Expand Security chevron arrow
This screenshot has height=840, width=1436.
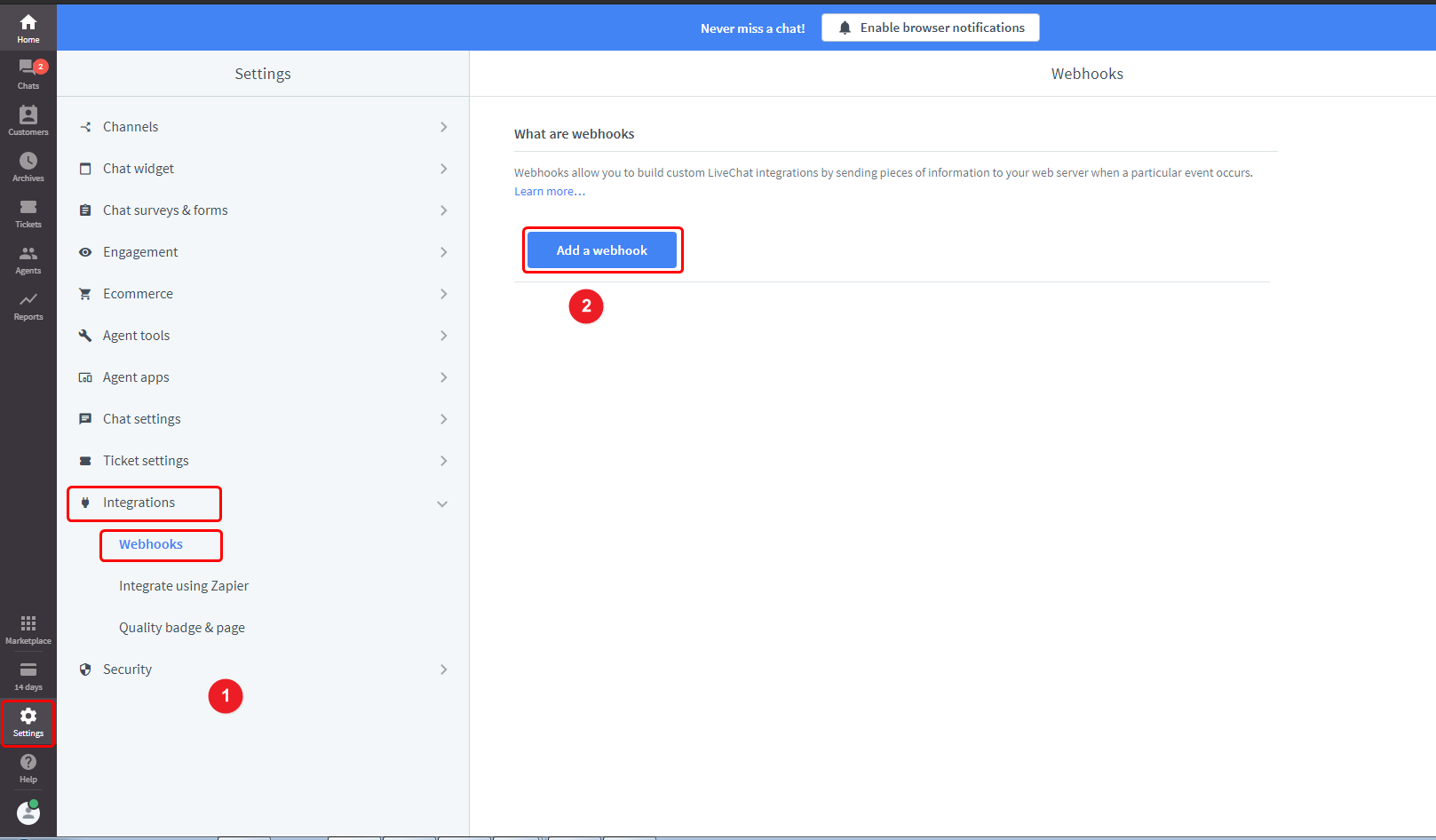pyautogui.click(x=444, y=670)
